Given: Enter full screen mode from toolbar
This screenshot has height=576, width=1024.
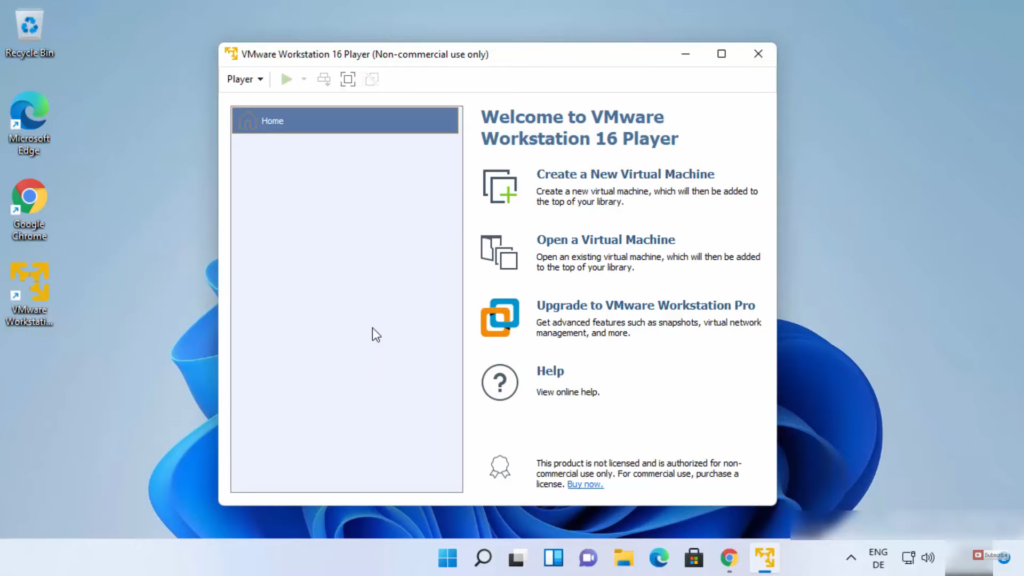Looking at the screenshot, I should click(x=348, y=79).
